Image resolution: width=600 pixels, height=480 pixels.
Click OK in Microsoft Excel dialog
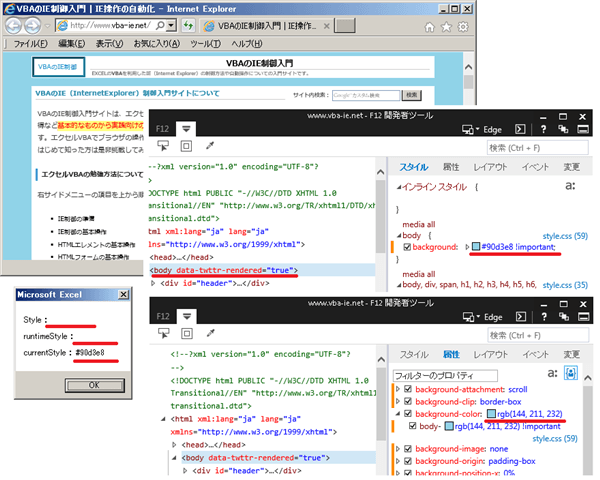(x=95, y=385)
